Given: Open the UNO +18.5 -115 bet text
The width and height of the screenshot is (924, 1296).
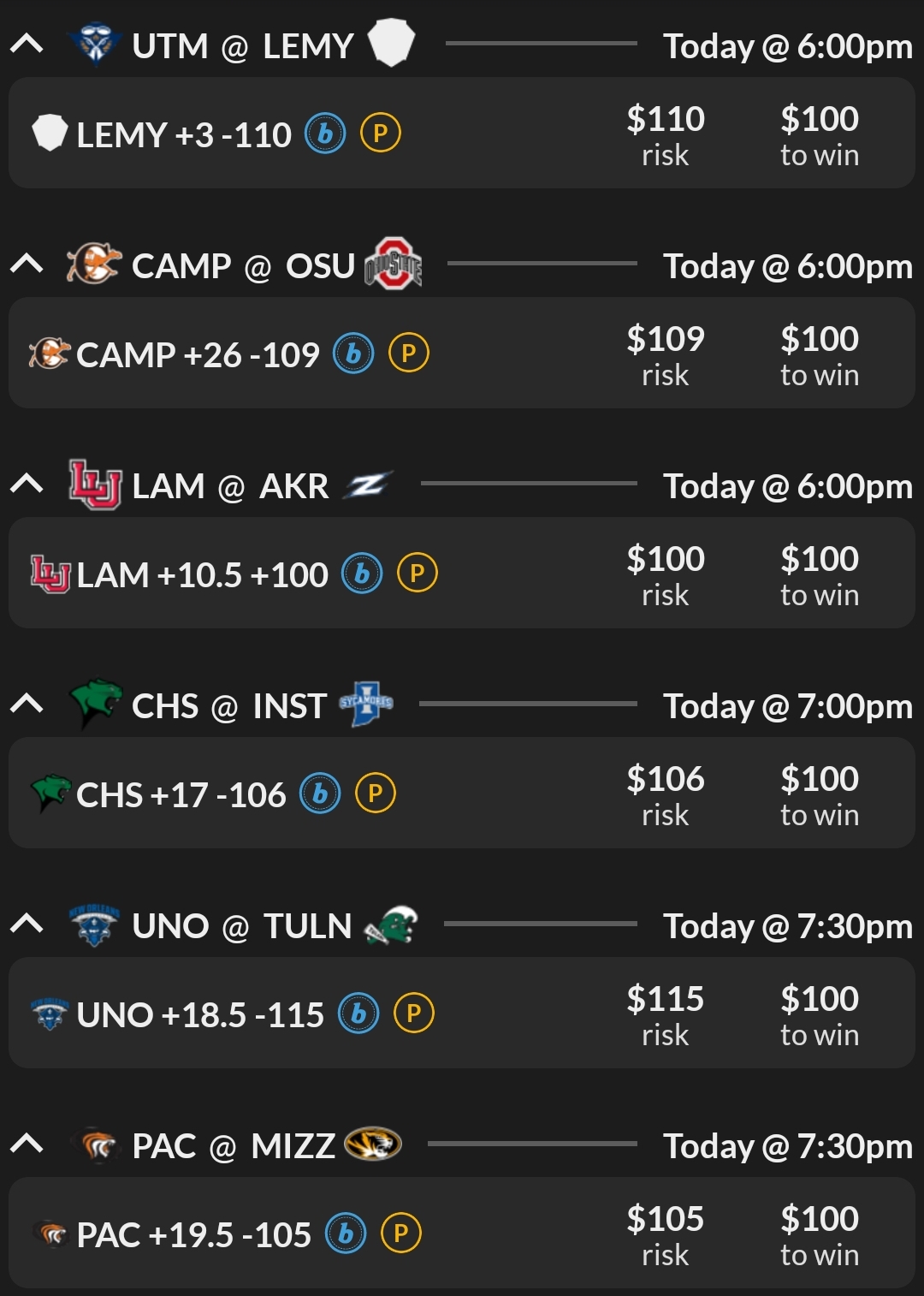Looking at the screenshot, I should 200,1015.
